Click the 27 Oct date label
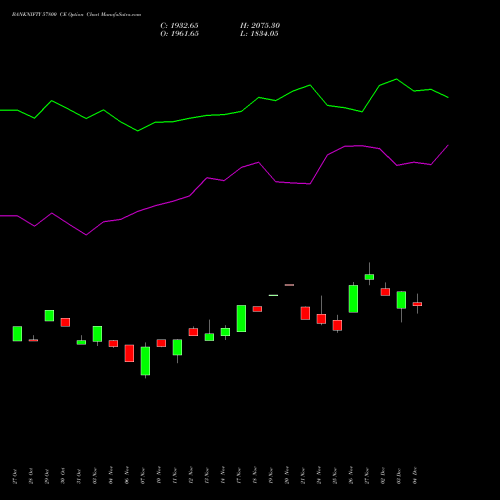Viewport: 500px width, 500px height. [x=15, y=476]
